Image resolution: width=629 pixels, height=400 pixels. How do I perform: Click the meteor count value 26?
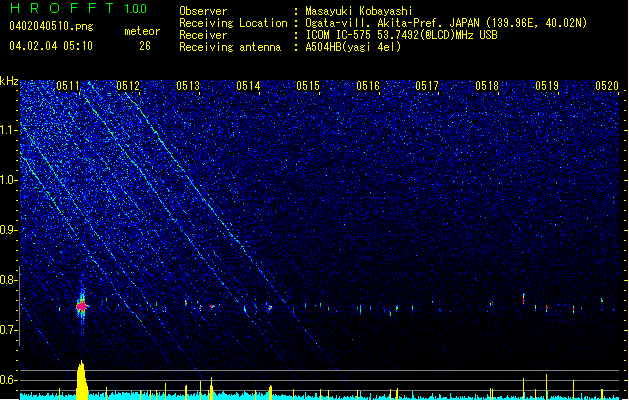[x=145, y=46]
